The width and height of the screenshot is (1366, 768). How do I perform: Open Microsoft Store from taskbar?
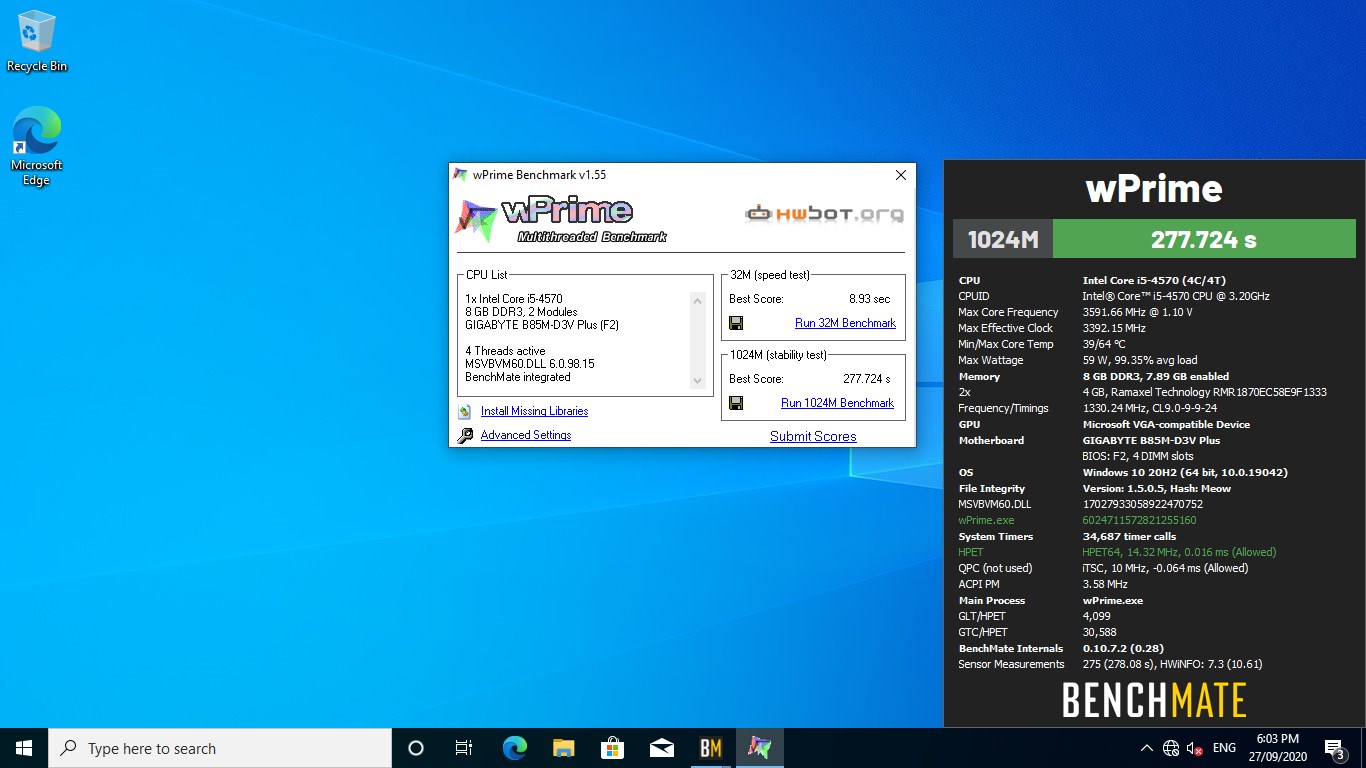[612, 748]
